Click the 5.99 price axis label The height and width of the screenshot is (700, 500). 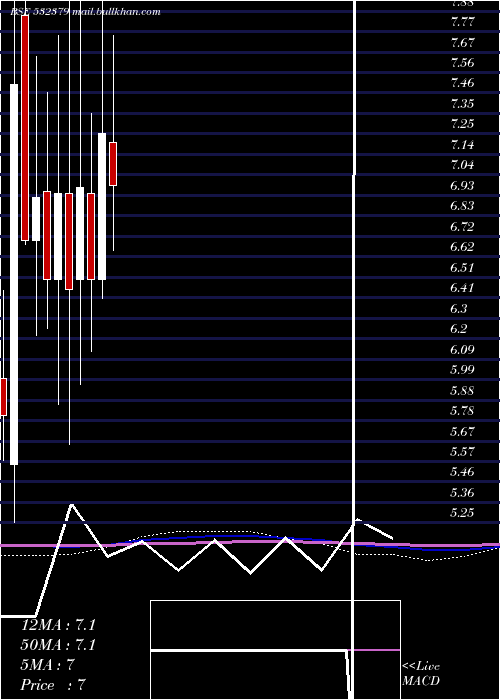coord(462,370)
